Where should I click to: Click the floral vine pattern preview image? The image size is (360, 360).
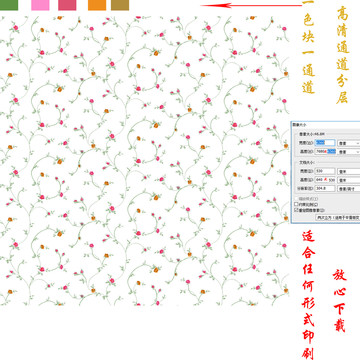click(144, 161)
